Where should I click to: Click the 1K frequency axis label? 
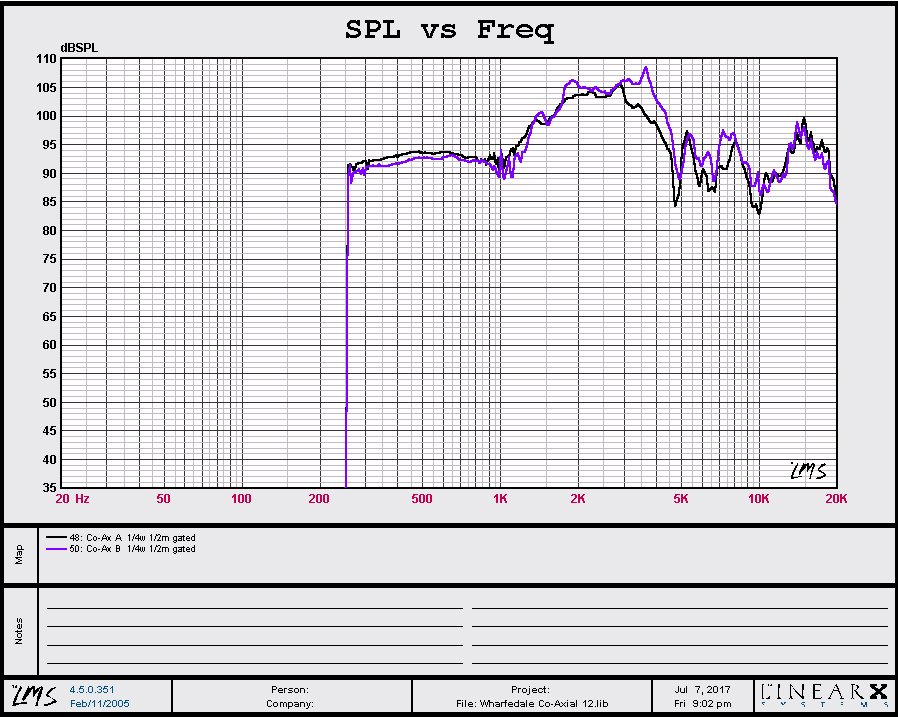pos(499,499)
